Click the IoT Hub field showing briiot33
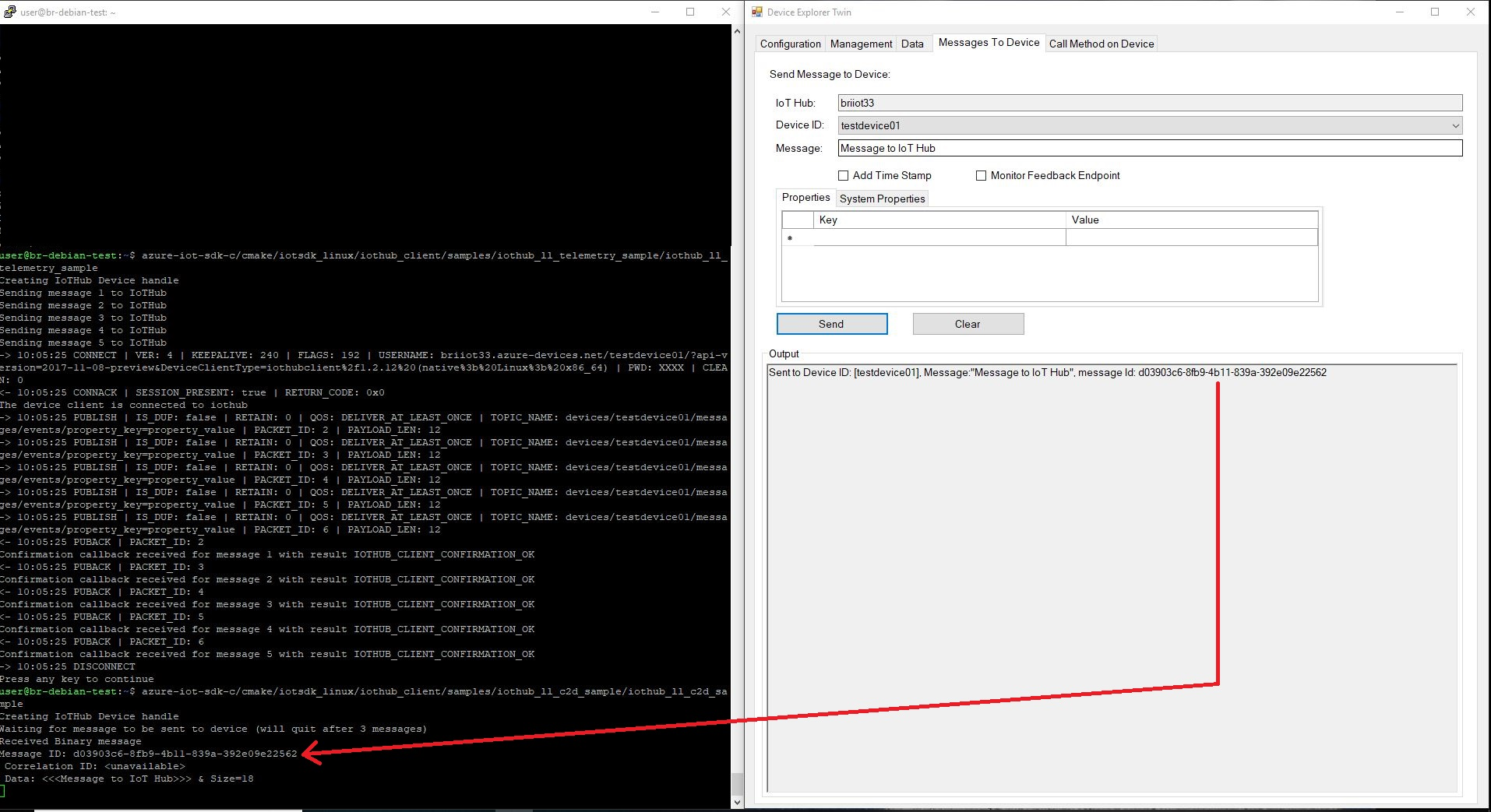Screen dimensions: 1491x812 (x=1150, y=103)
